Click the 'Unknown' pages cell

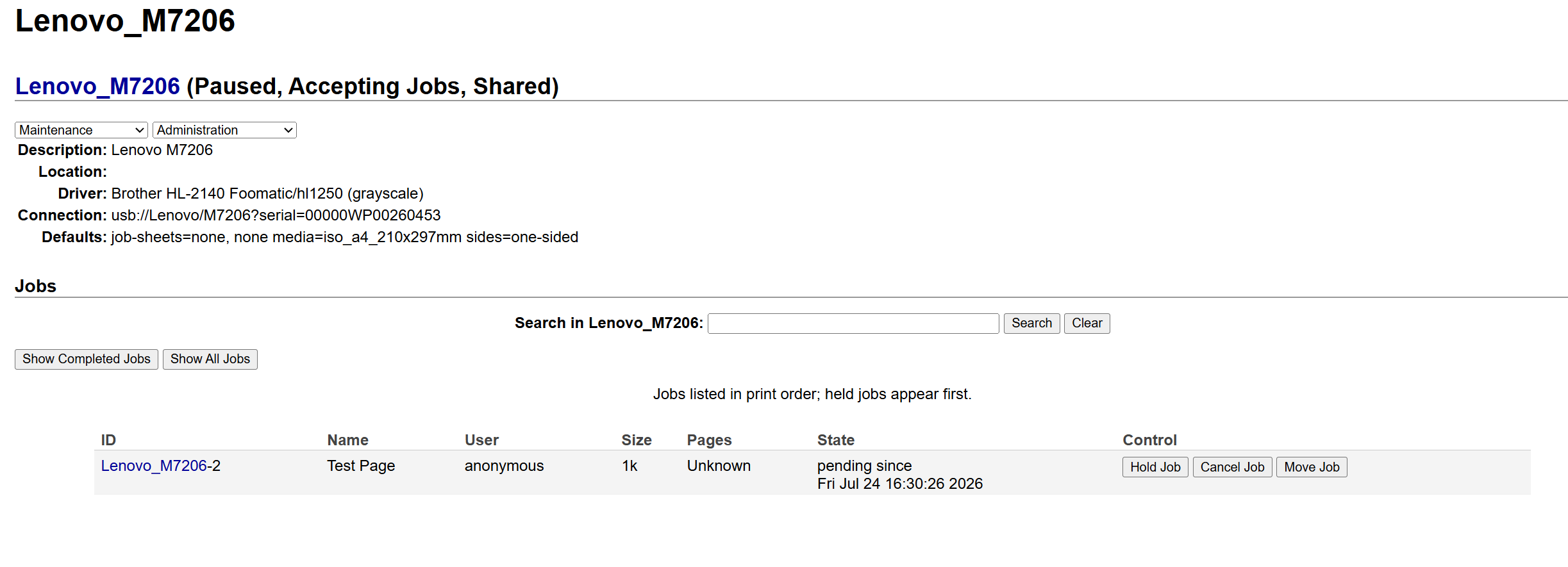[719, 466]
